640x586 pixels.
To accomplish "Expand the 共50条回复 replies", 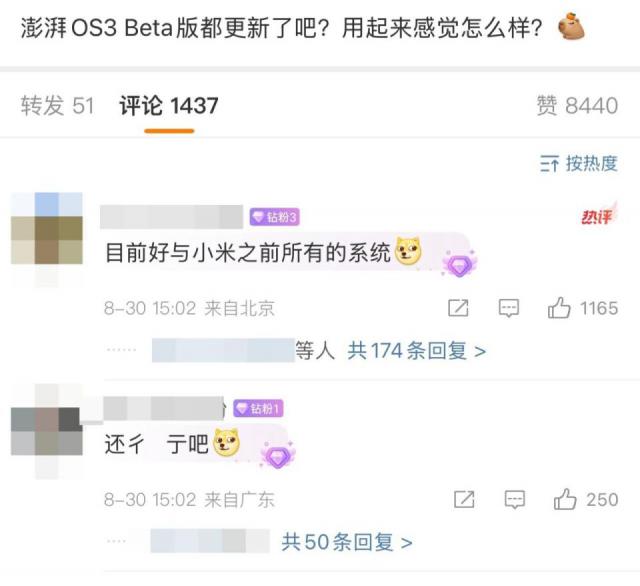I will pyautogui.click(x=347, y=542).
